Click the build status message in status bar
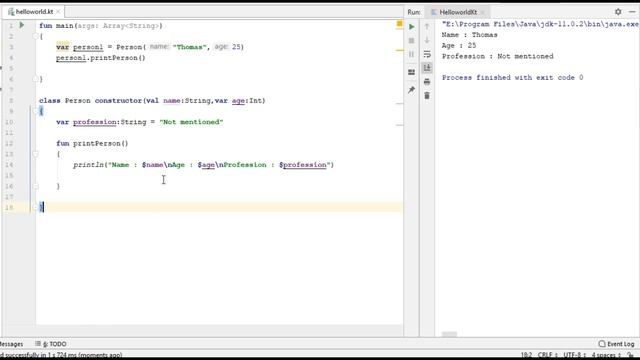Screen dimensions: 640x360 61,355
